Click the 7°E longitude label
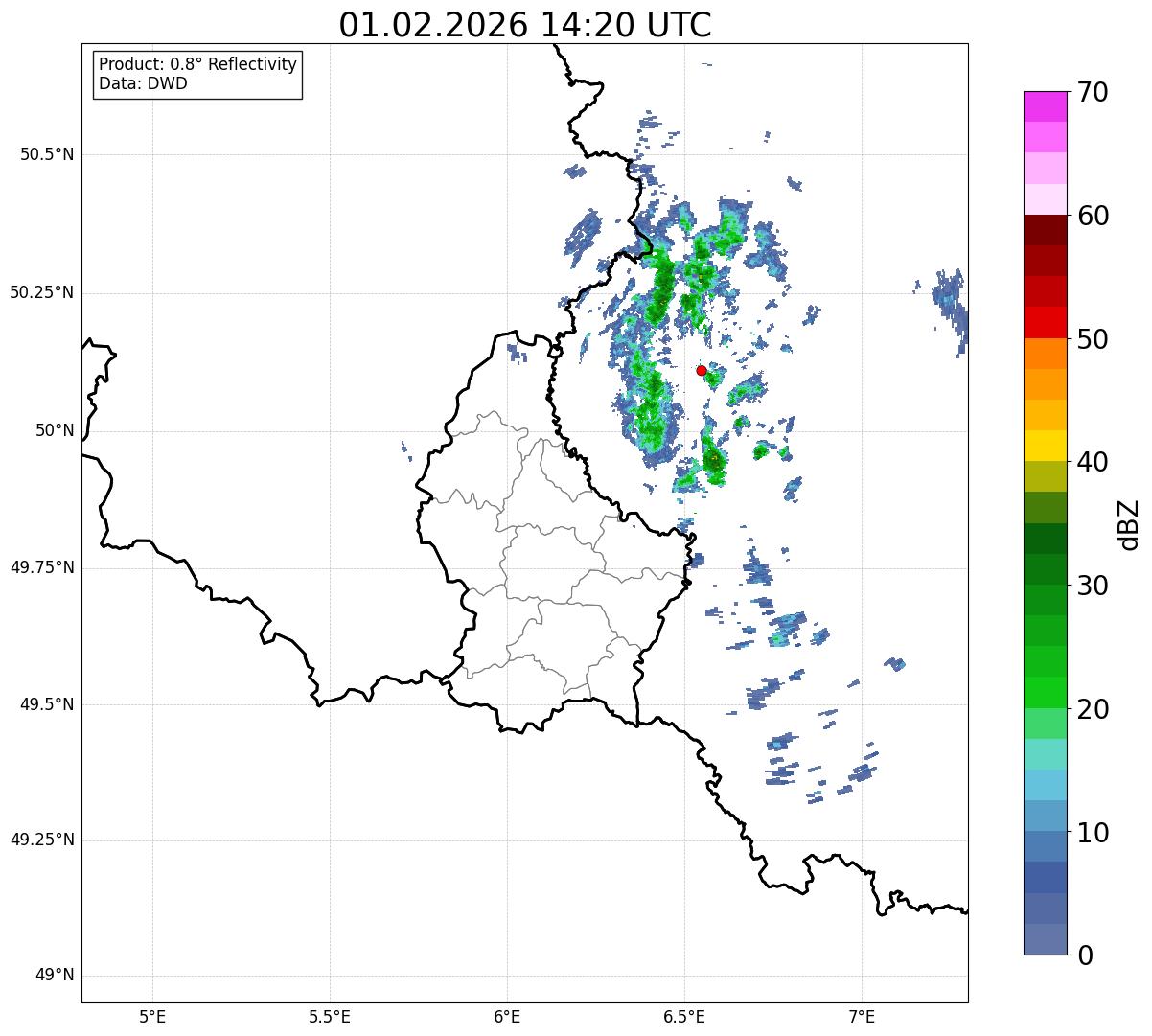The height and width of the screenshot is (1036, 1152). pos(862,1016)
